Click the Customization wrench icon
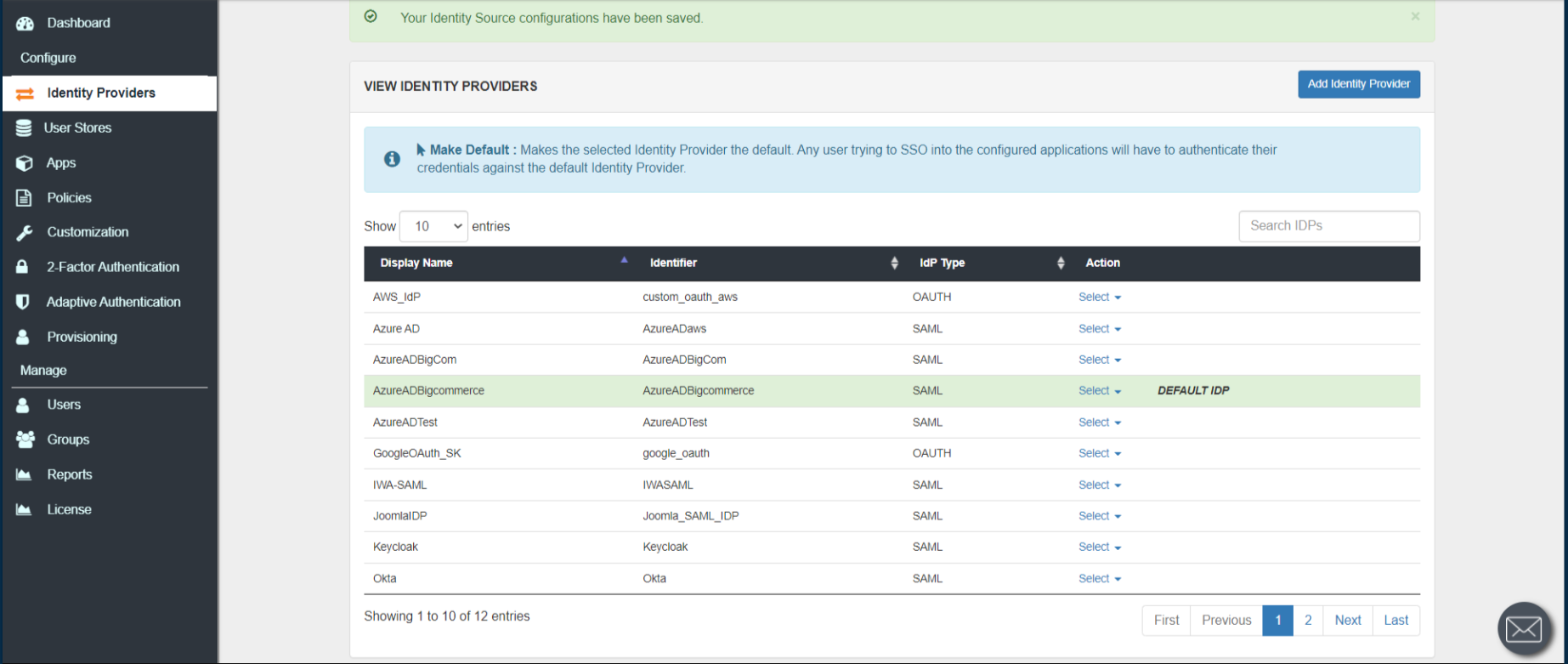1568x664 pixels. [24, 232]
